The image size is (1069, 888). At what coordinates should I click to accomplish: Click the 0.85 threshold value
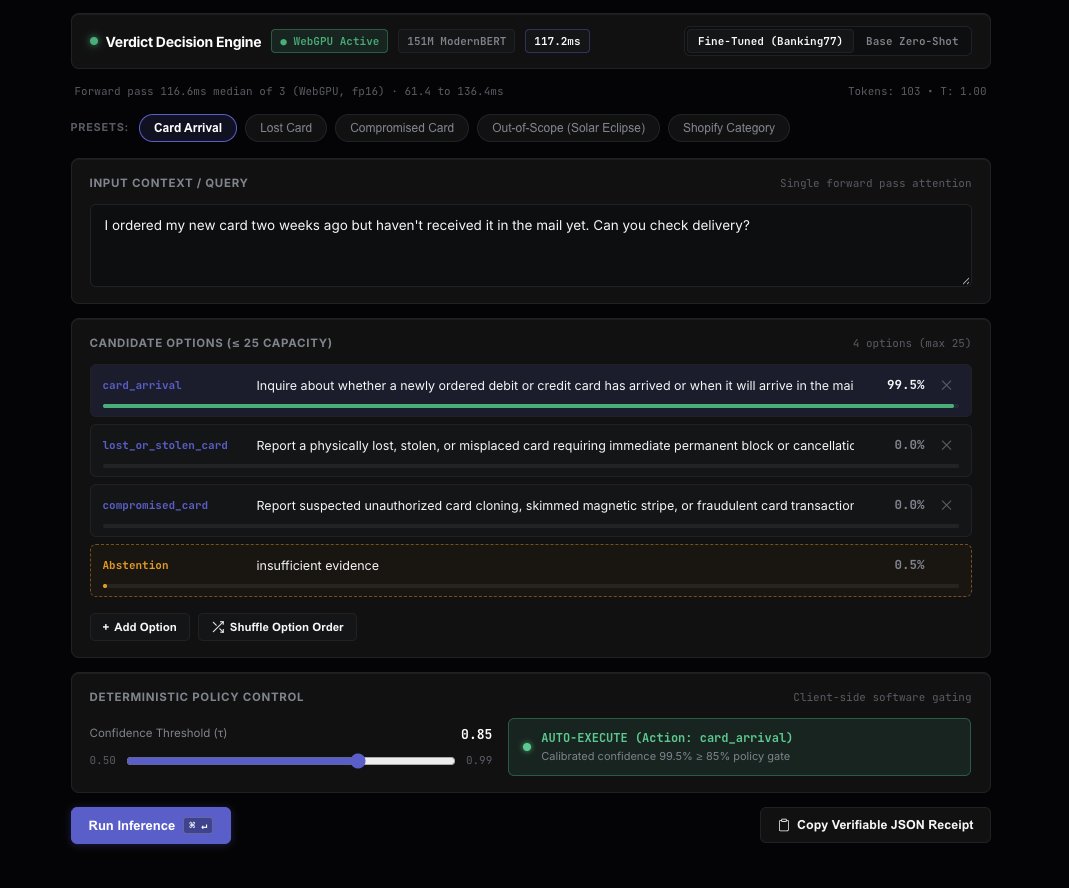[476, 734]
